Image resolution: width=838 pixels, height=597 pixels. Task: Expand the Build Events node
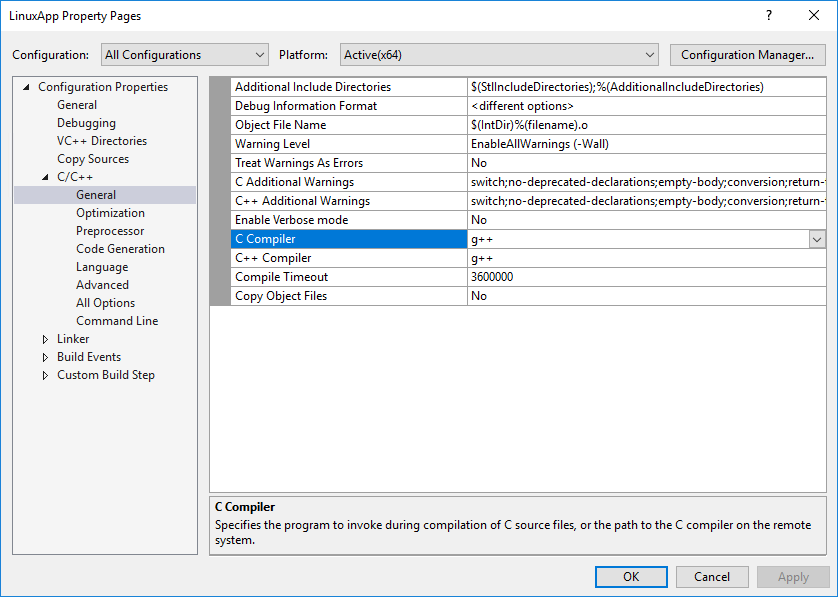tap(45, 357)
